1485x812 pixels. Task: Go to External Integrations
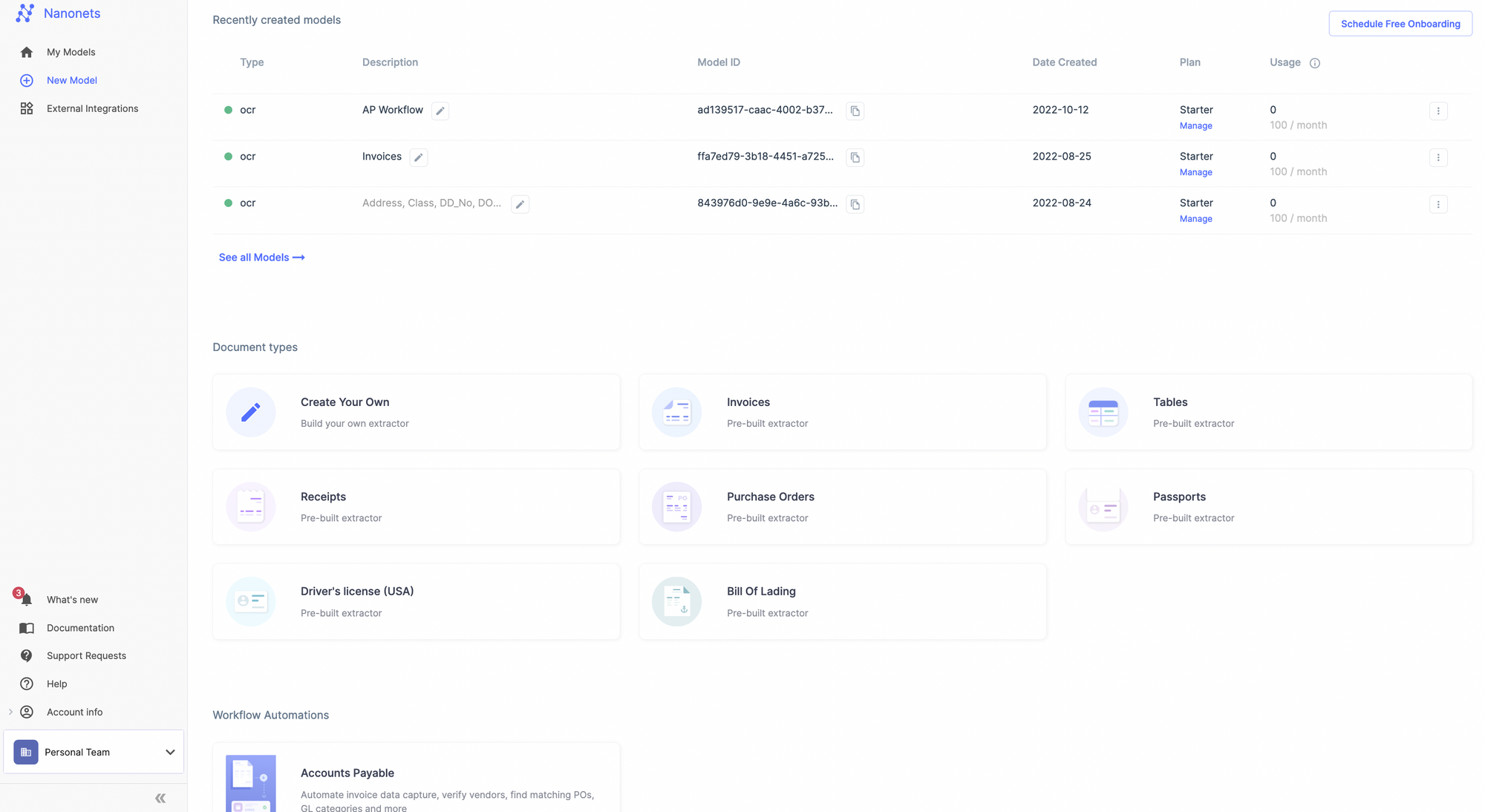(x=92, y=108)
